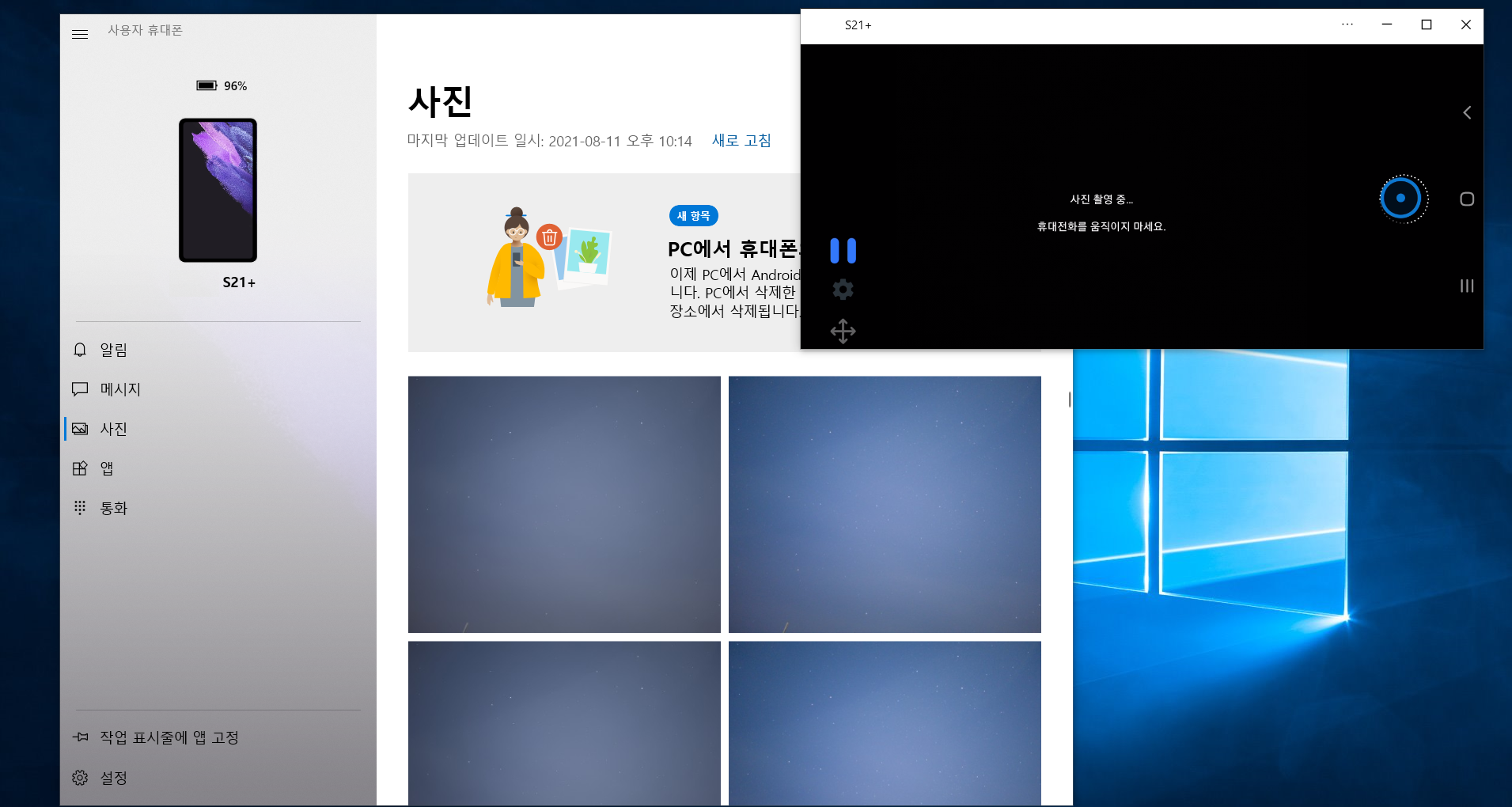The image size is (1512, 807).
Task: Click the 마지막 업데이트 일시 timestamp text
Action: click(550, 141)
